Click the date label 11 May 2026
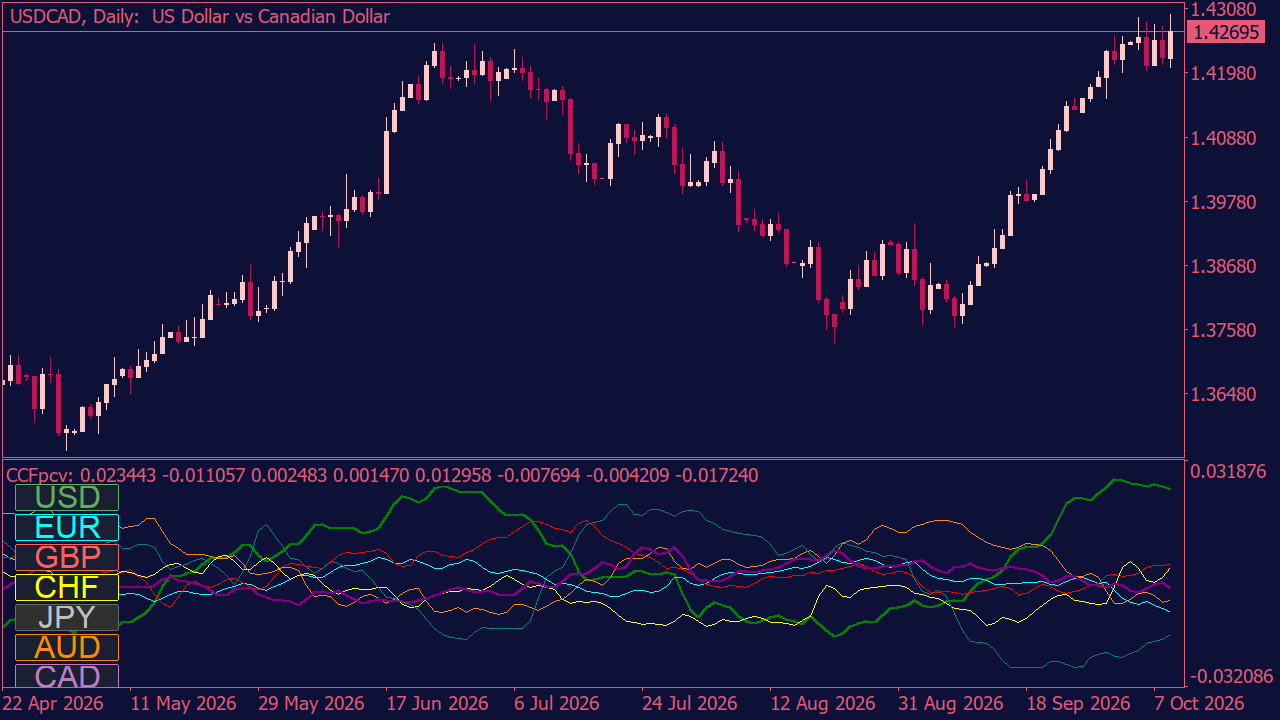 [183, 704]
